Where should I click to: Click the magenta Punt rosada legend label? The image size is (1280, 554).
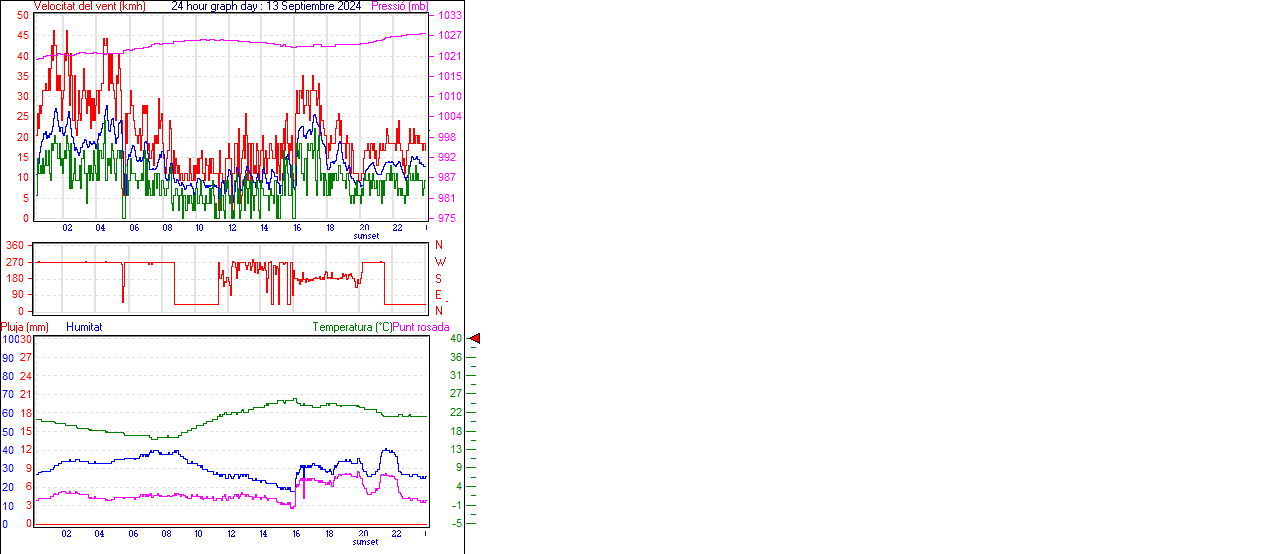[421, 327]
